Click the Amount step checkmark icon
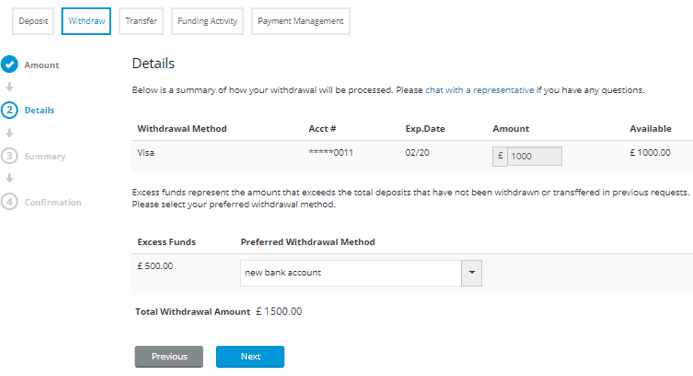The height and width of the screenshot is (376, 693). point(9,65)
